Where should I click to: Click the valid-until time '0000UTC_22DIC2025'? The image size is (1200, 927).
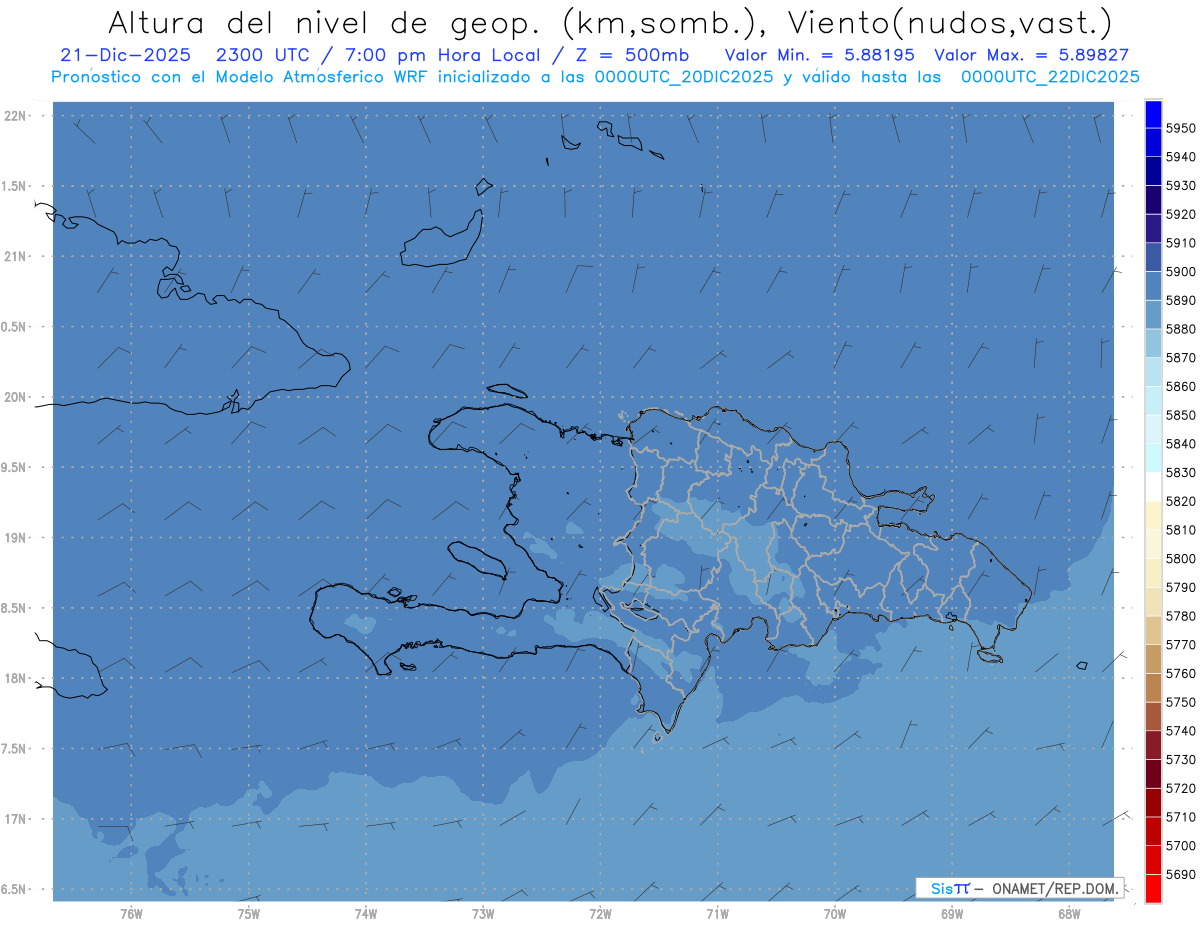1050,77
